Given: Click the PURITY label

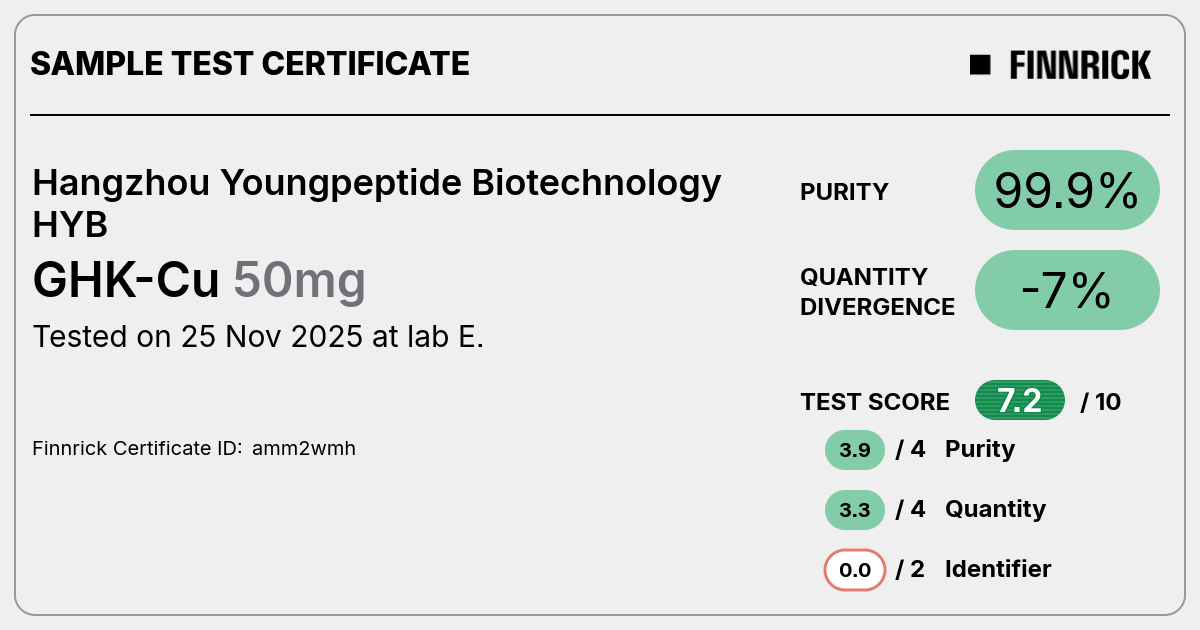Looking at the screenshot, I should click(844, 192).
